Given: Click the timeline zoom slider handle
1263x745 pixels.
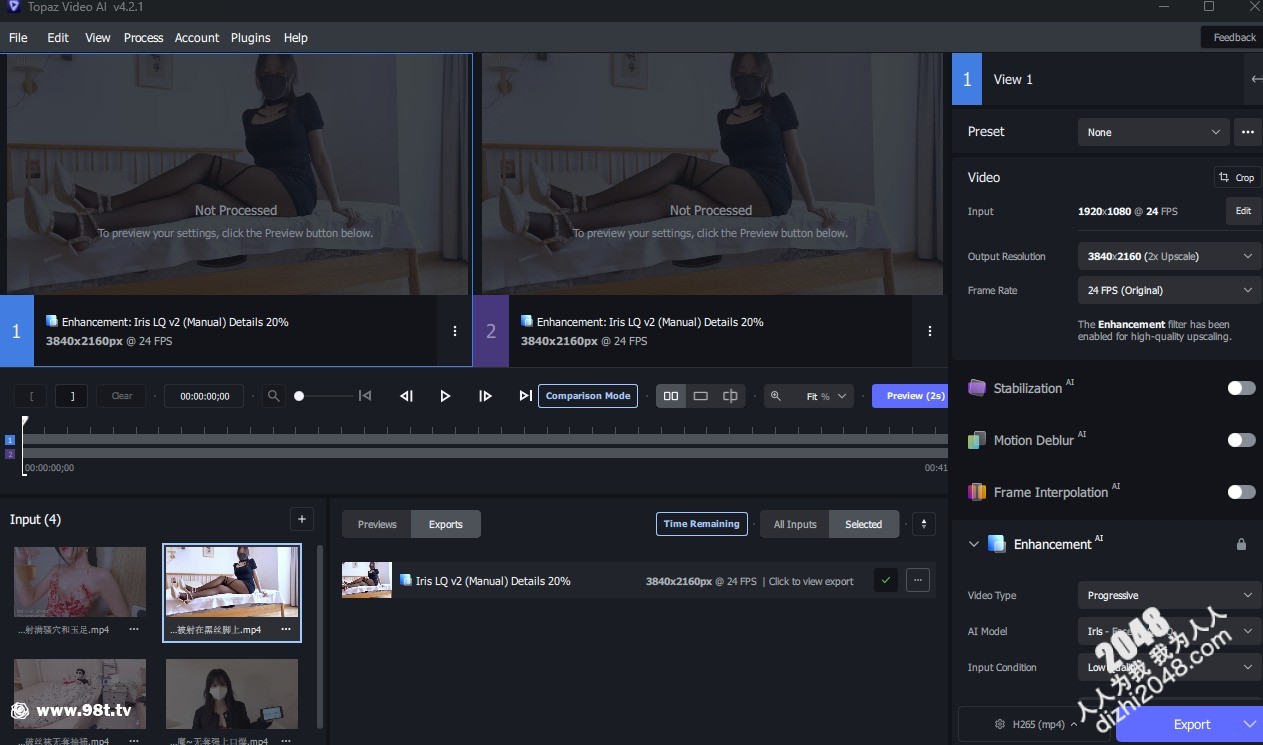Looking at the screenshot, I should (299, 396).
